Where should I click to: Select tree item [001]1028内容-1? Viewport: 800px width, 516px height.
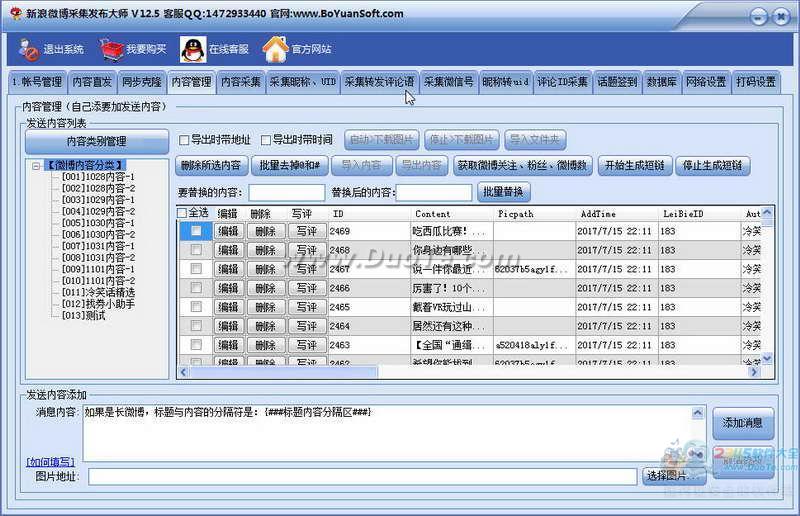98,177
